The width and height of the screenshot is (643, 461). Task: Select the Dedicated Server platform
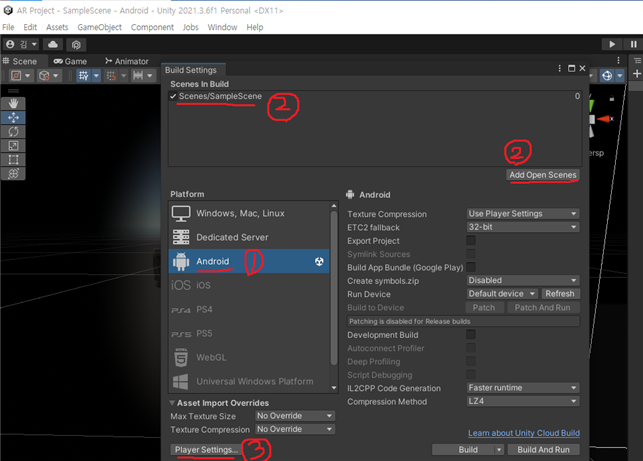point(249,237)
